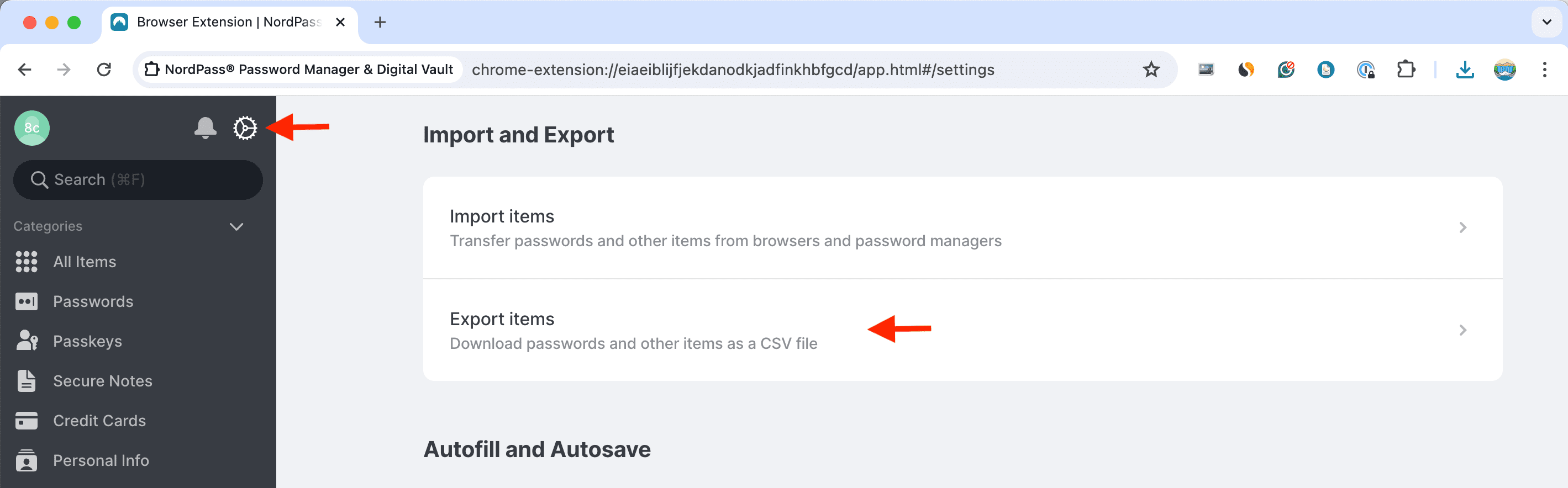
Task: Click the Search vault field
Action: pos(138,179)
